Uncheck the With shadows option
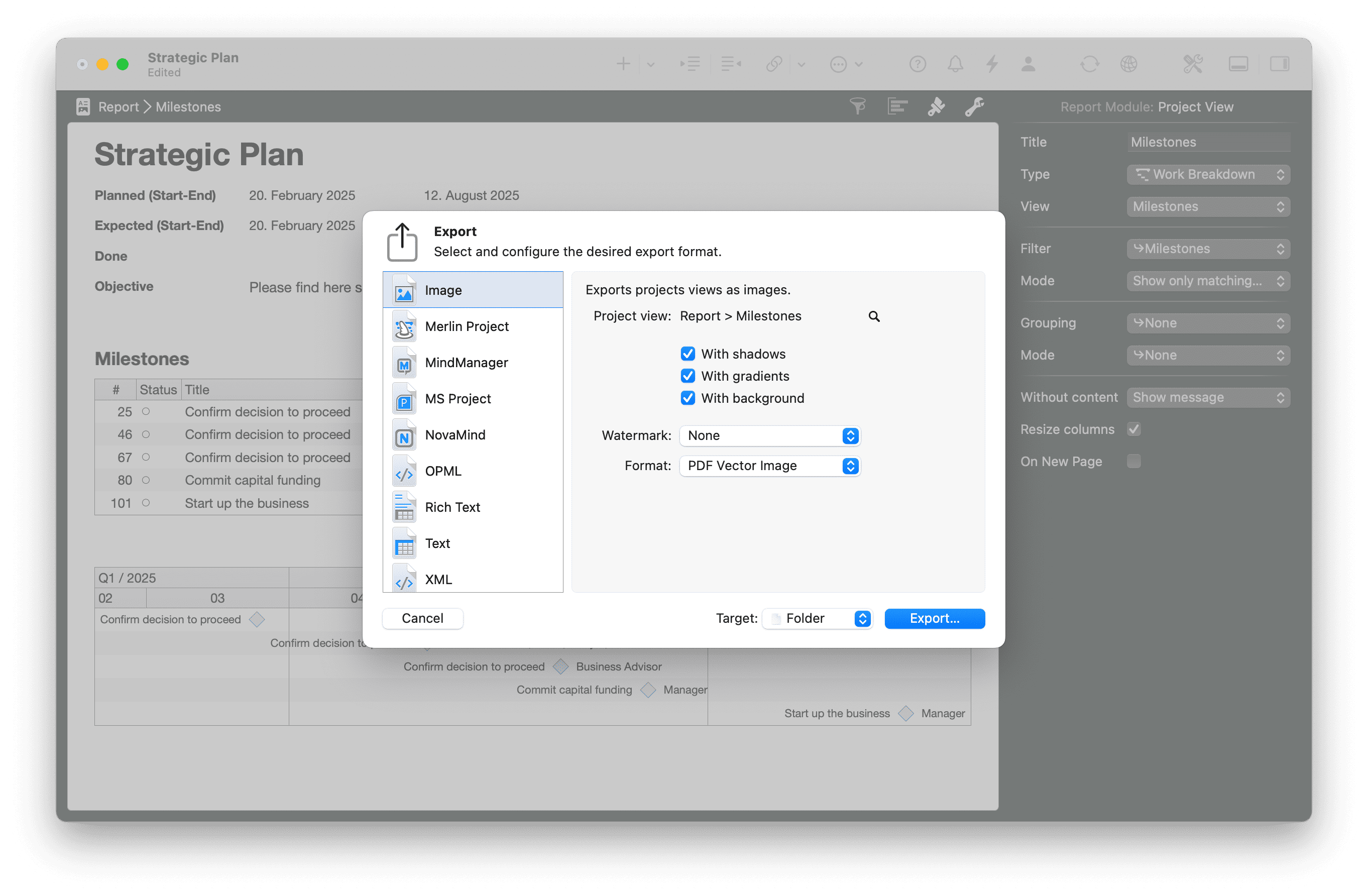The height and width of the screenshot is (896, 1368). 688,354
